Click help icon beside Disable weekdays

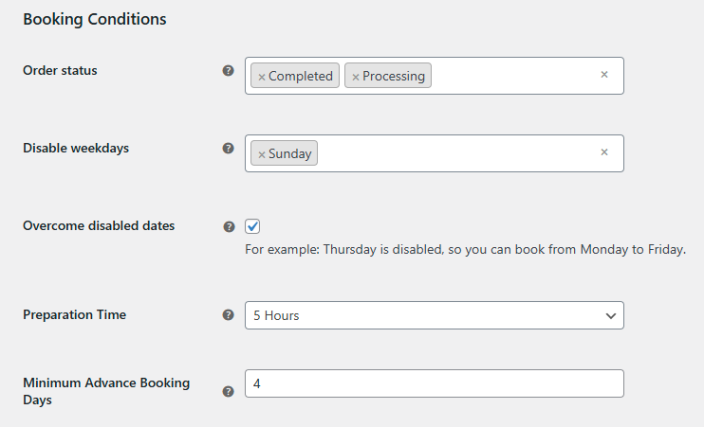pyautogui.click(x=228, y=148)
